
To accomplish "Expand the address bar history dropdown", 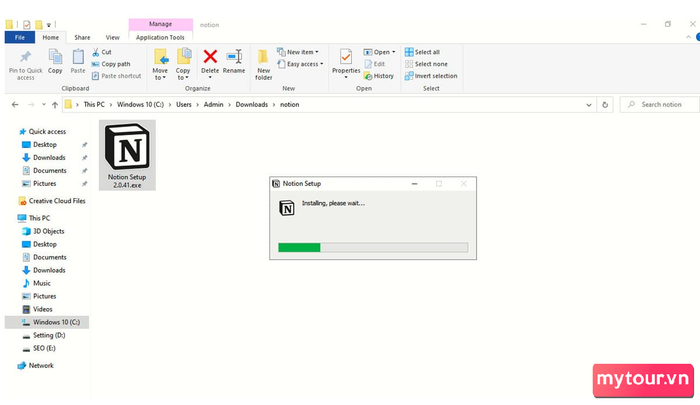I will [x=589, y=105].
